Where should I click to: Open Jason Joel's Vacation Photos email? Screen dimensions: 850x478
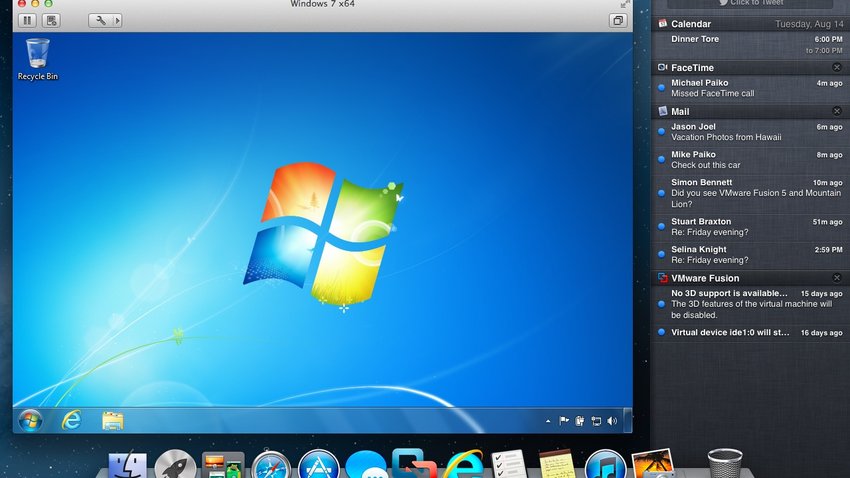coord(750,132)
